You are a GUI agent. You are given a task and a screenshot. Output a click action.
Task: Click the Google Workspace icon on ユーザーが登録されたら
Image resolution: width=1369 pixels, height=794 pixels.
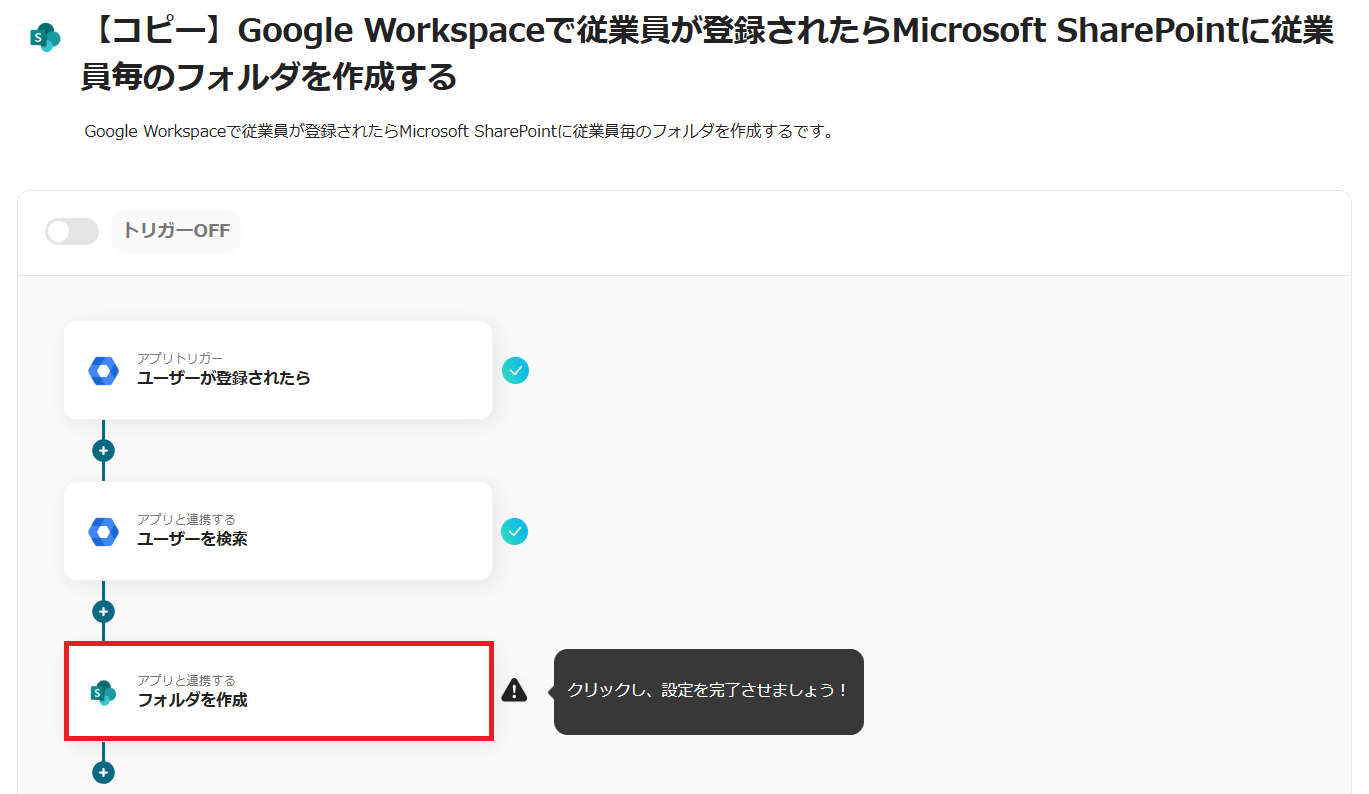[x=103, y=370]
